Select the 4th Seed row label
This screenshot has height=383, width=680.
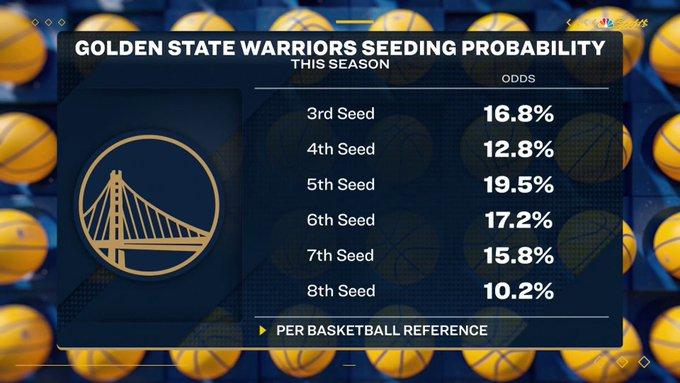[340, 149]
